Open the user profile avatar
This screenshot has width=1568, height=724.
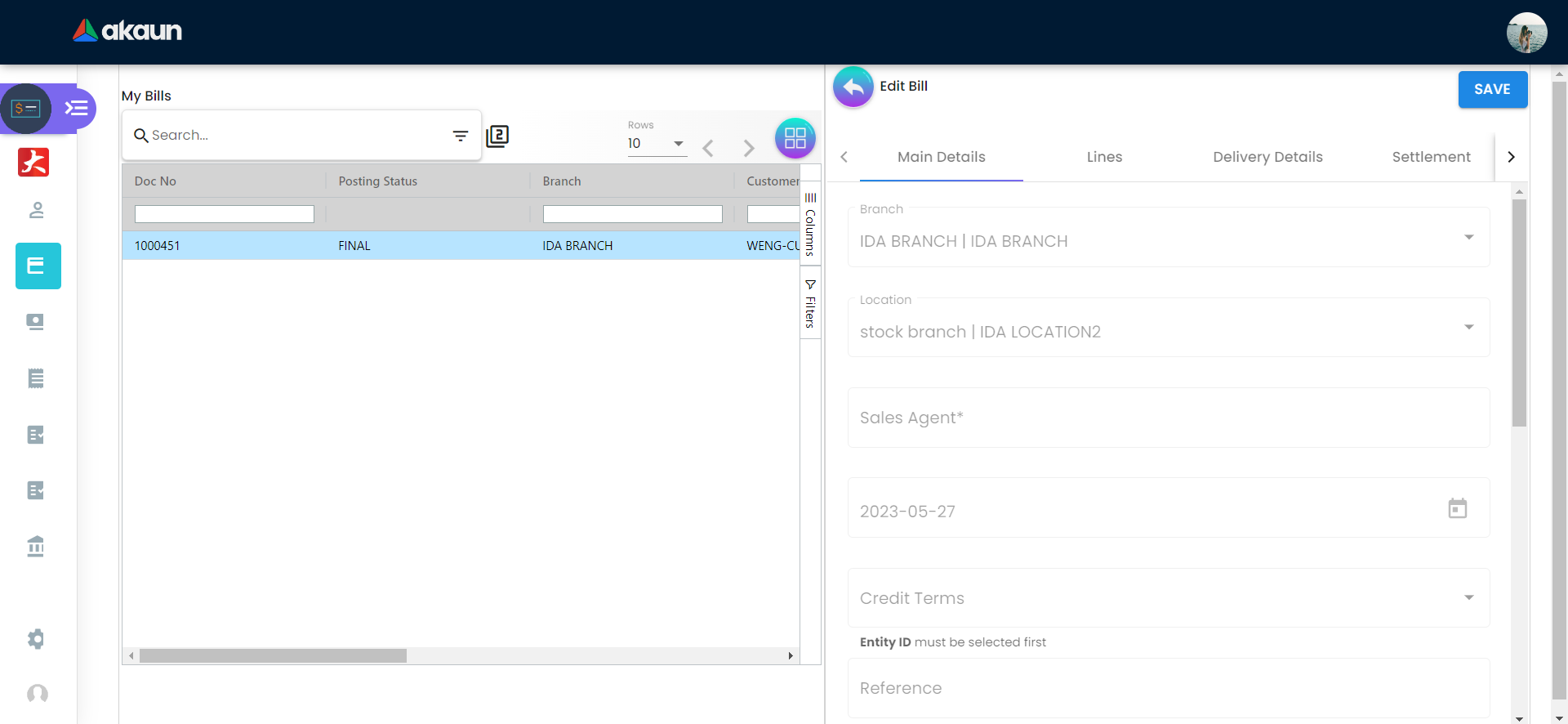pos(1526,33)
